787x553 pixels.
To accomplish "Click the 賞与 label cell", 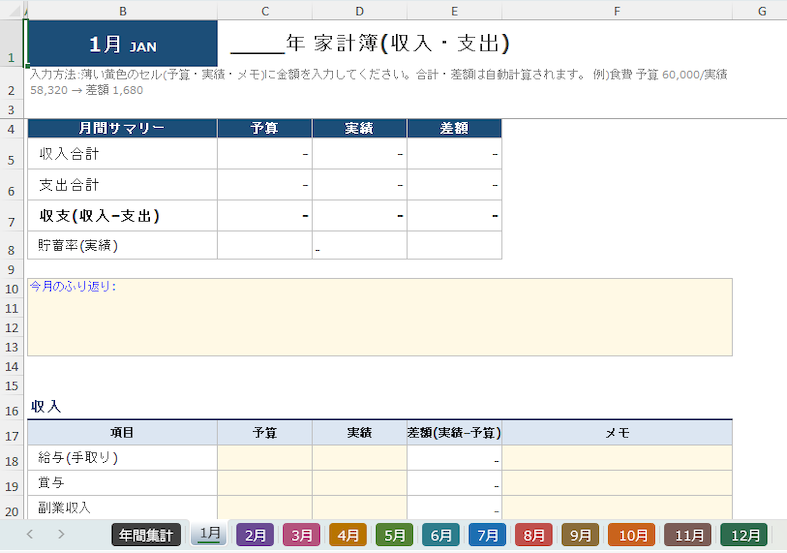I will point(122,483).
